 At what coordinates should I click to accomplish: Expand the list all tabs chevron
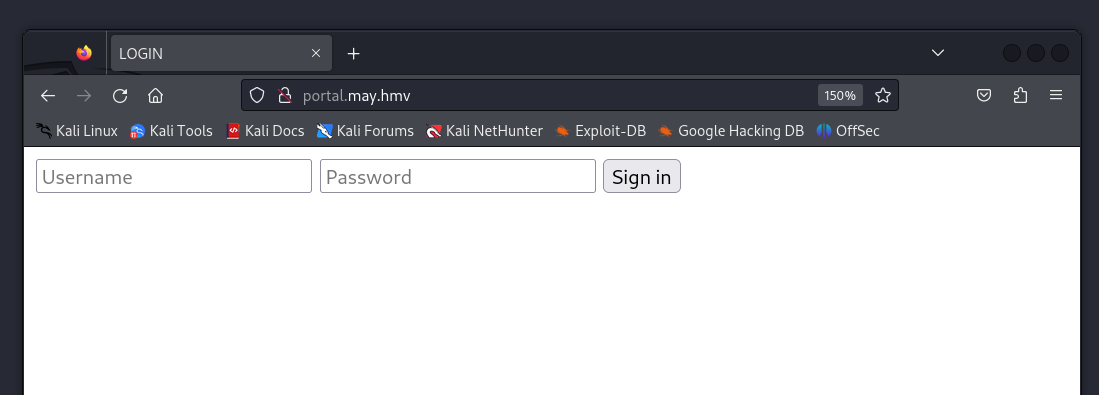[x=938, y=53]
